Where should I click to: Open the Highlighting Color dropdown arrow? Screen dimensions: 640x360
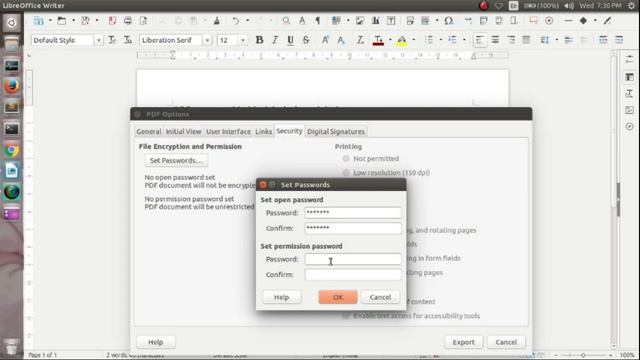[413, 40]
